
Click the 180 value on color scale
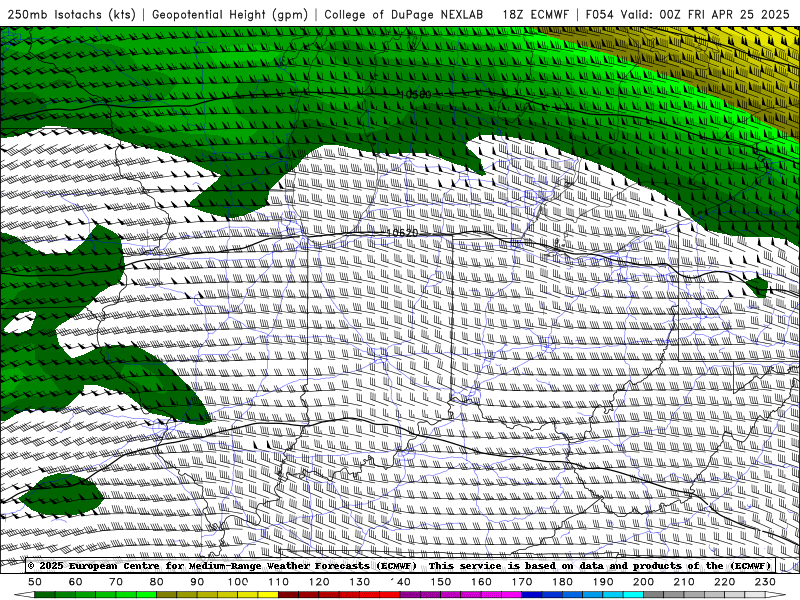562,582
